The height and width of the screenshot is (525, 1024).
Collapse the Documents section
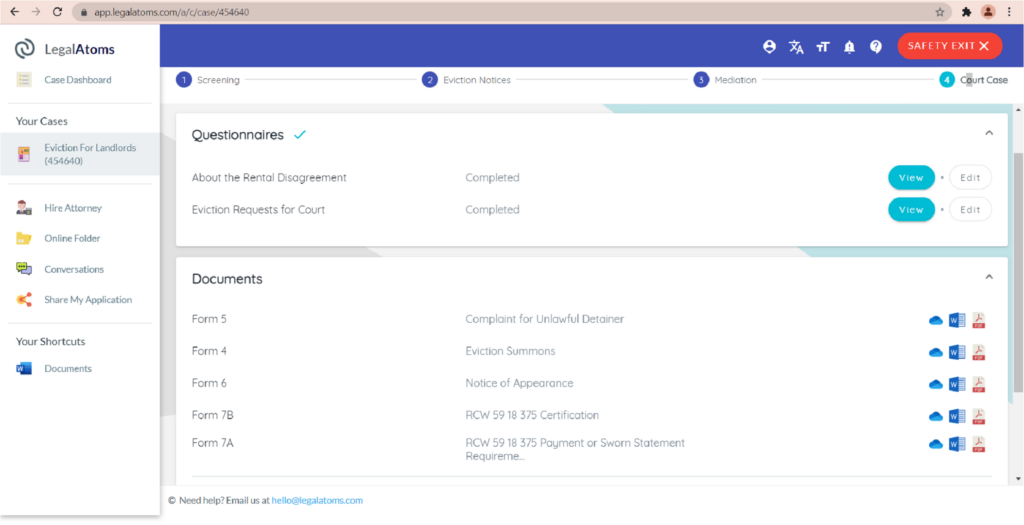(x=989, y=277)
